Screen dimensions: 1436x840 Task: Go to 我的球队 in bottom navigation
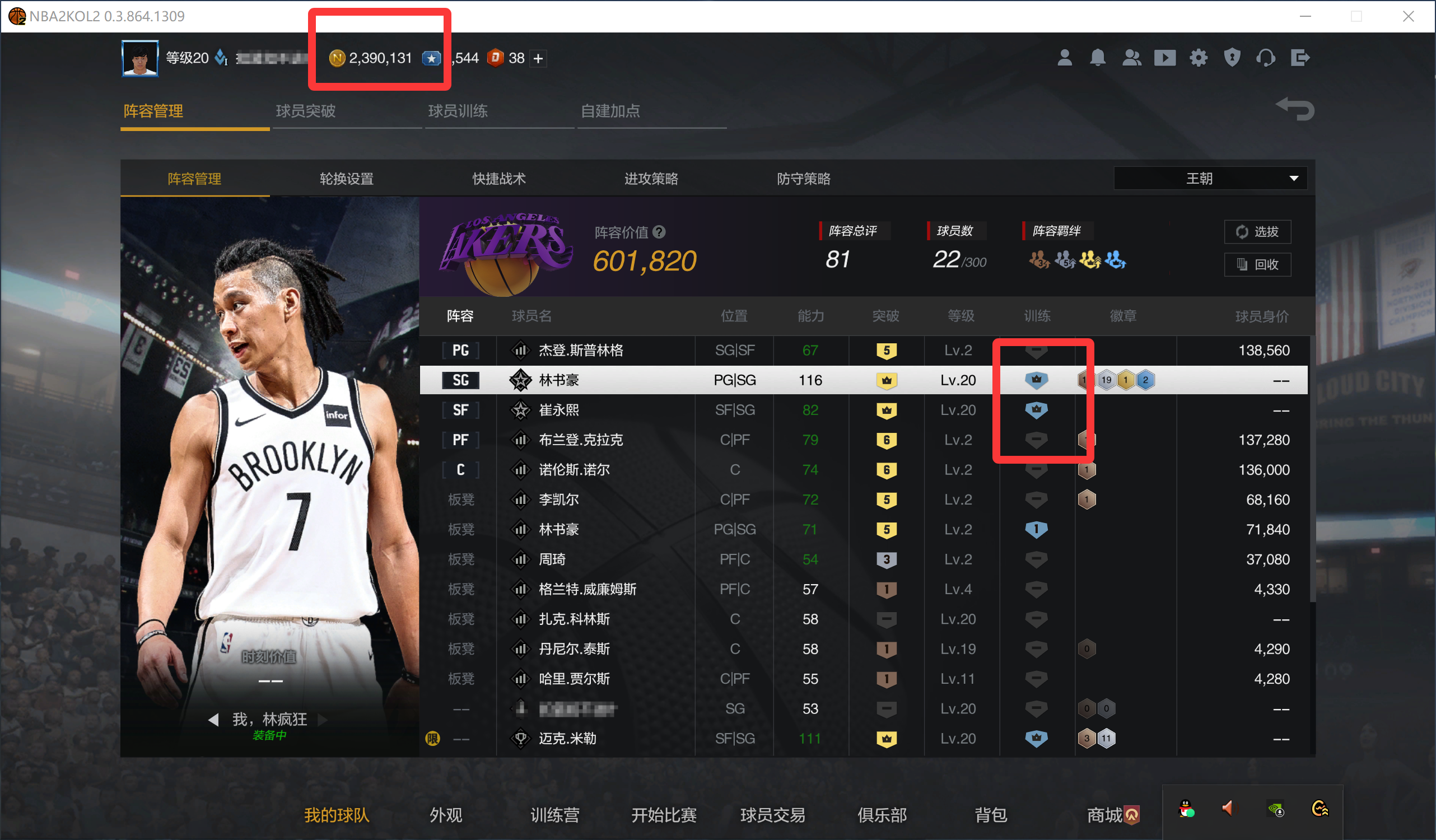(336, 814)
